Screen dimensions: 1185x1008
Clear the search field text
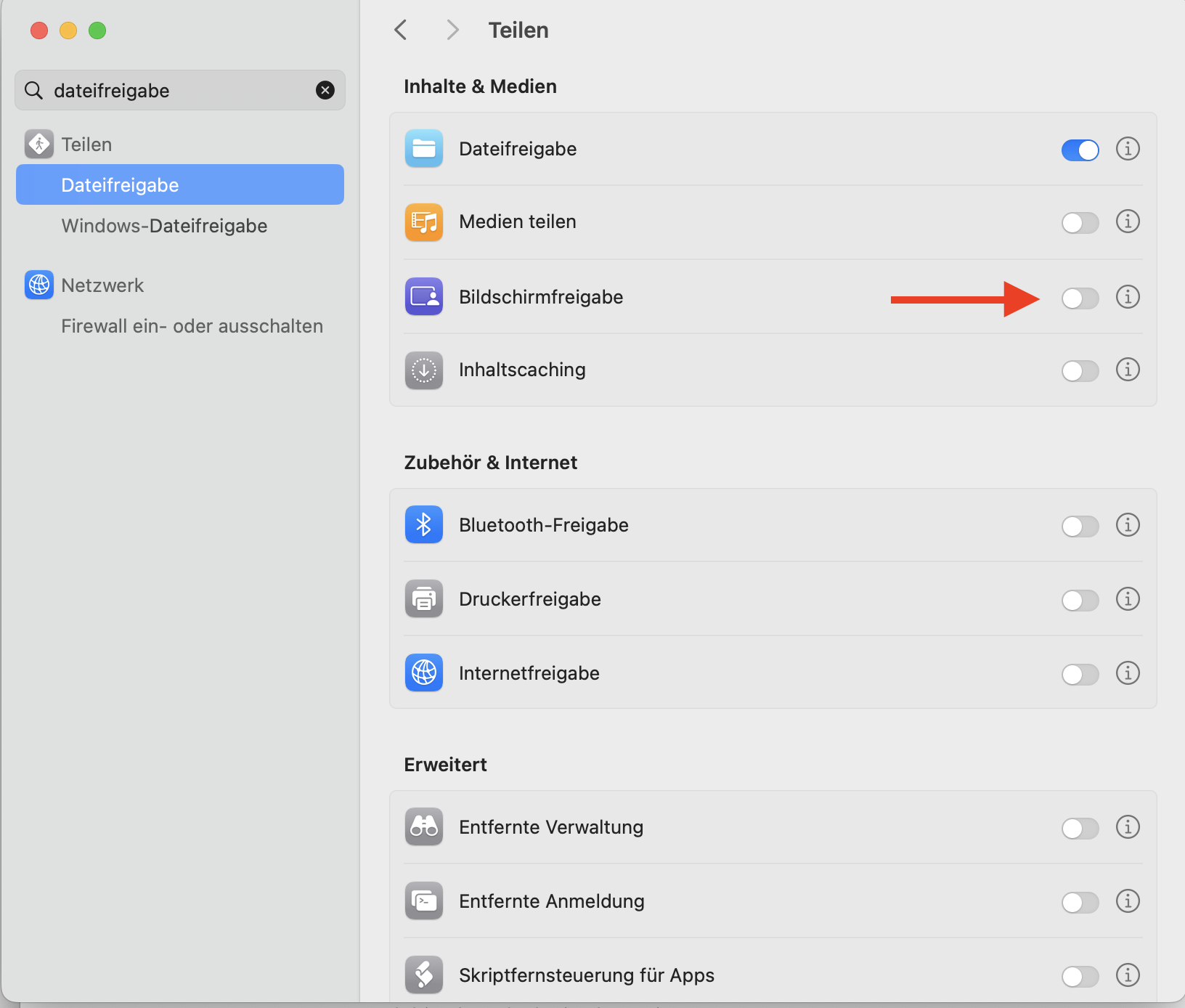coord(325,90)
